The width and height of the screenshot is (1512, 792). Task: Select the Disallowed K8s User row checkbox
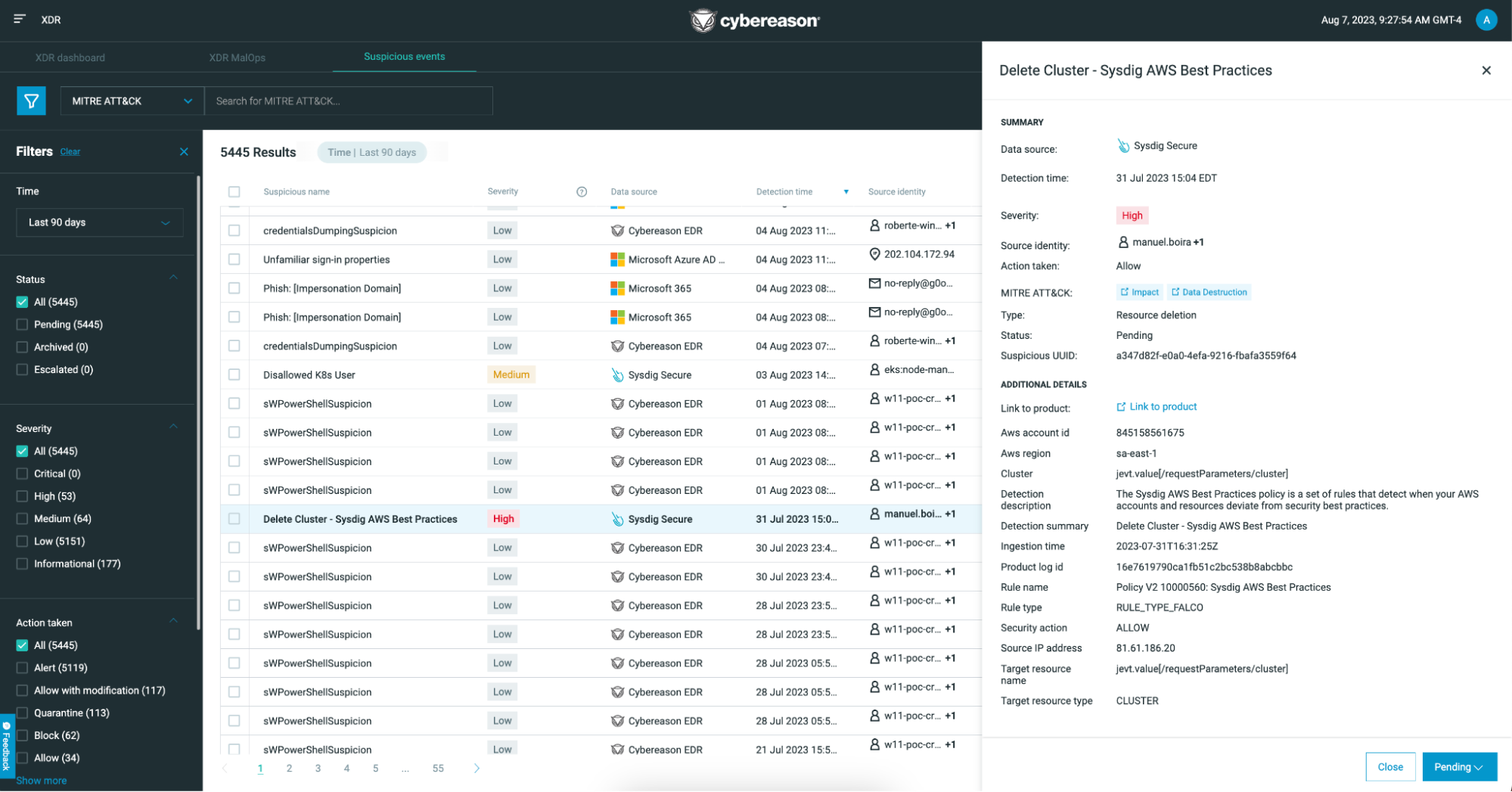click(234, 374)
